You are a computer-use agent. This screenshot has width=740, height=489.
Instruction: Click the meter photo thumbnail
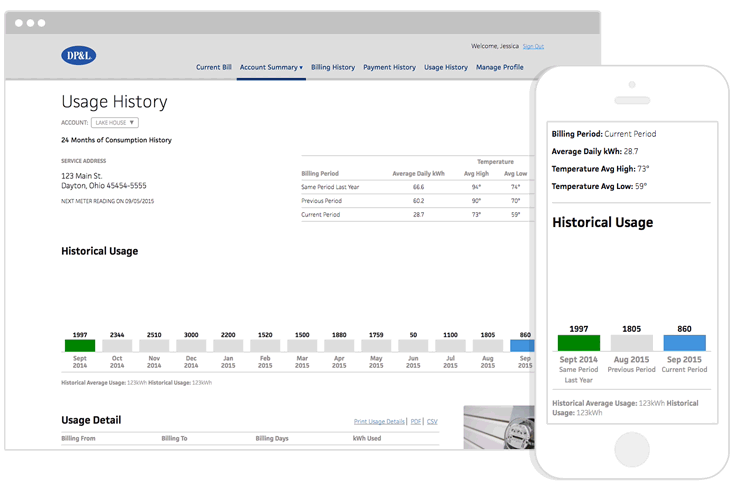pyautogui.click(x=499, y=427)
